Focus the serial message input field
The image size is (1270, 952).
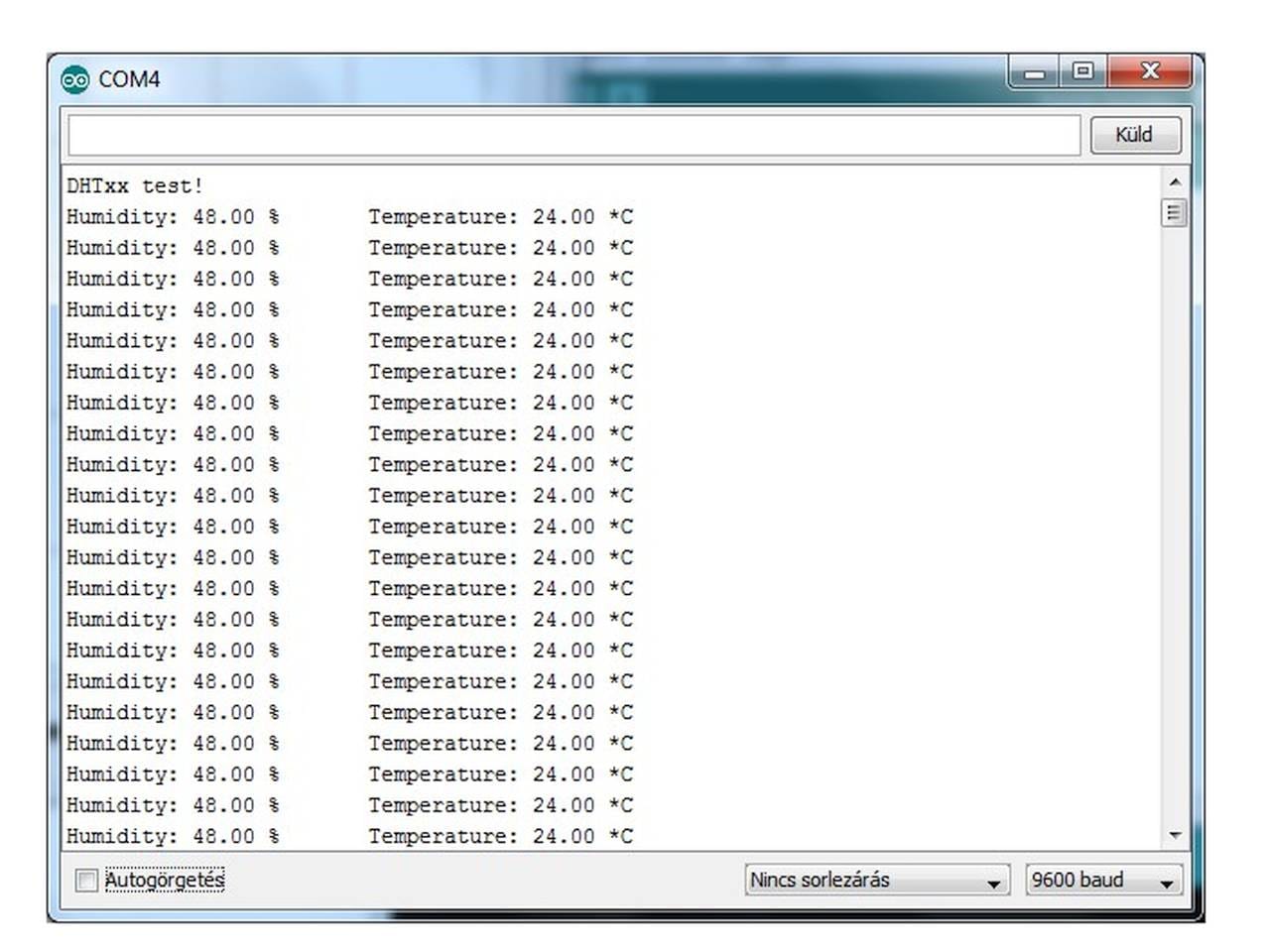[573, 135]
